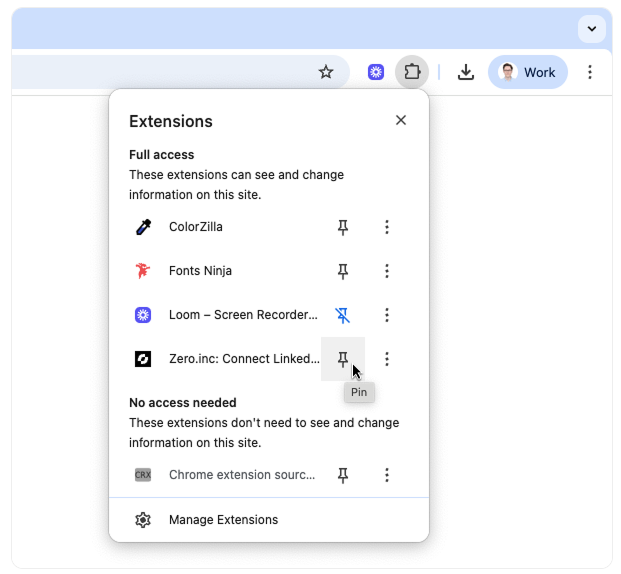Click the "Extensions" popup title

(171, 121)
